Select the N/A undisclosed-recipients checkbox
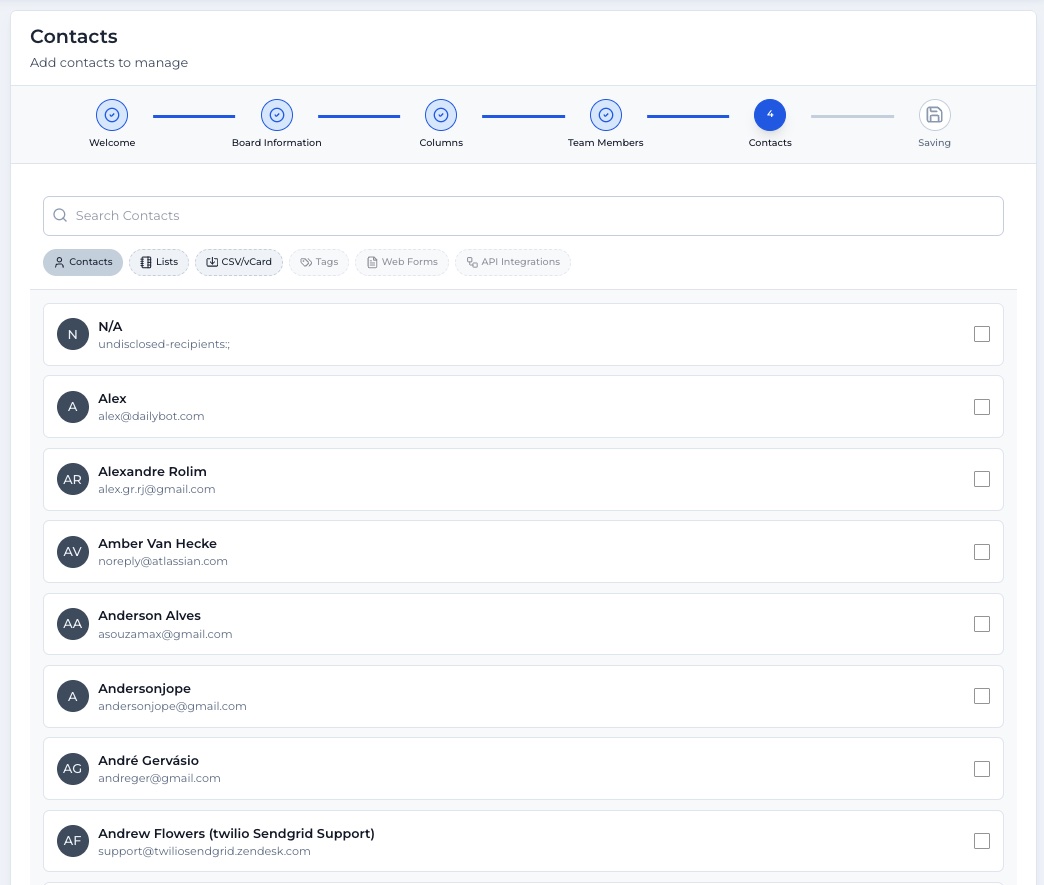This screenshot has height=885, width=1044. [x=981, y=334]
